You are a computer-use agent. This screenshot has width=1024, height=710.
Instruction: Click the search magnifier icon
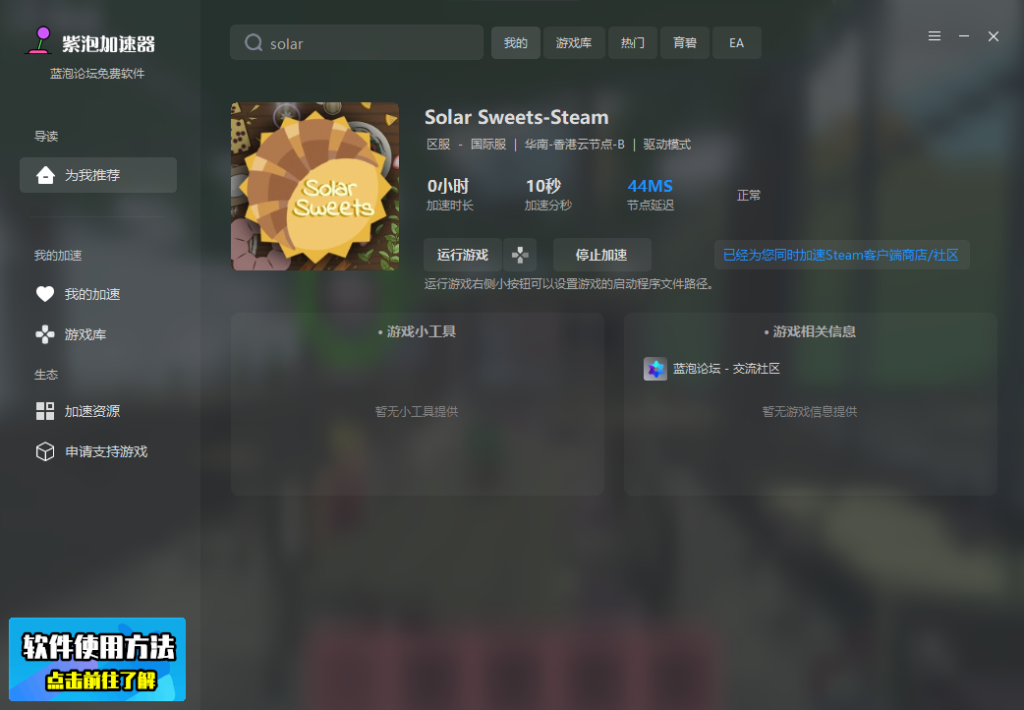point(253,43)
